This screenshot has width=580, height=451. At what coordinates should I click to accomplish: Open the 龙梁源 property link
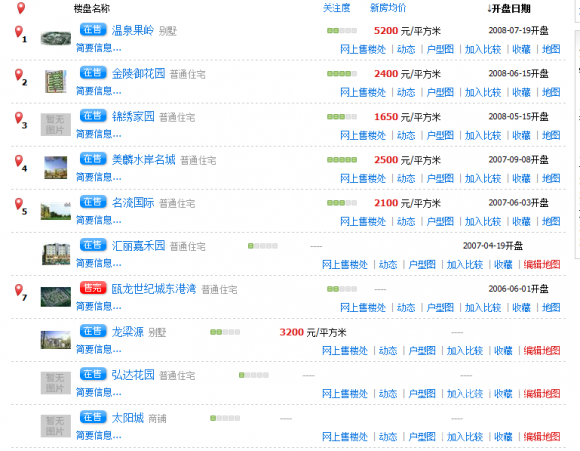pyautogui.click(x=128, y=332)
